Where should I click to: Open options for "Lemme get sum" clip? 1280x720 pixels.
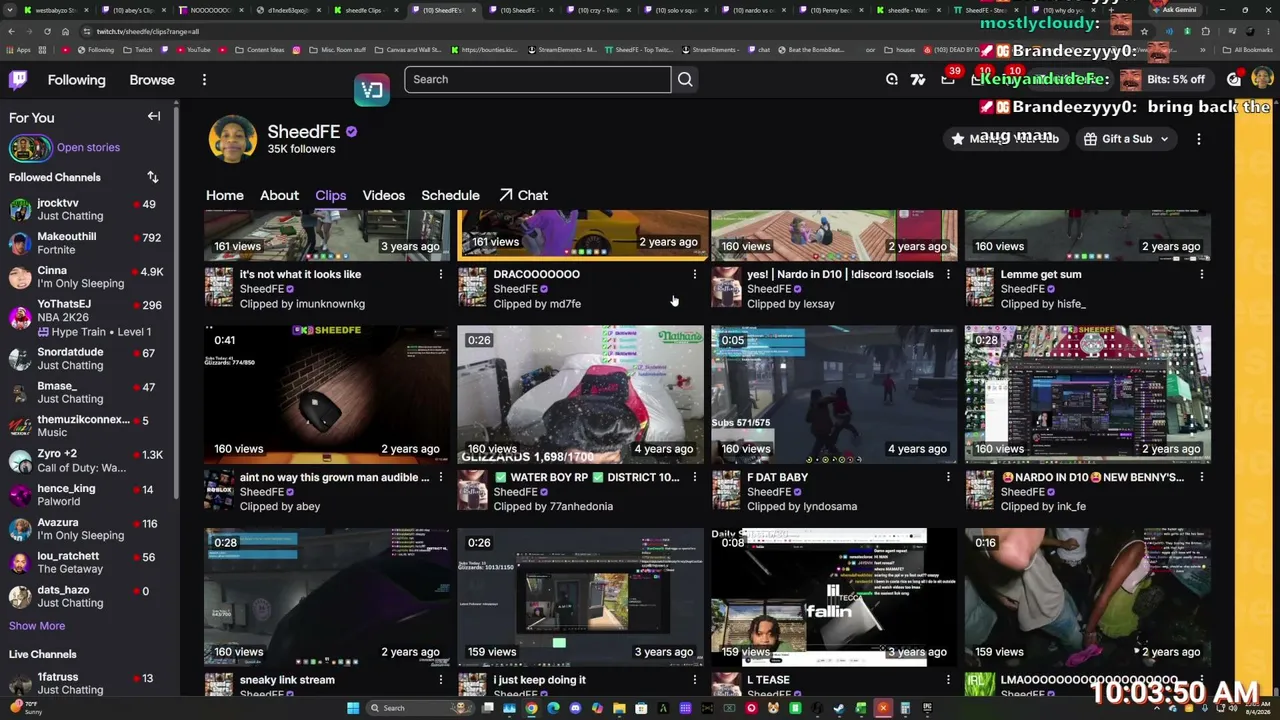[x=1202, y=274]
